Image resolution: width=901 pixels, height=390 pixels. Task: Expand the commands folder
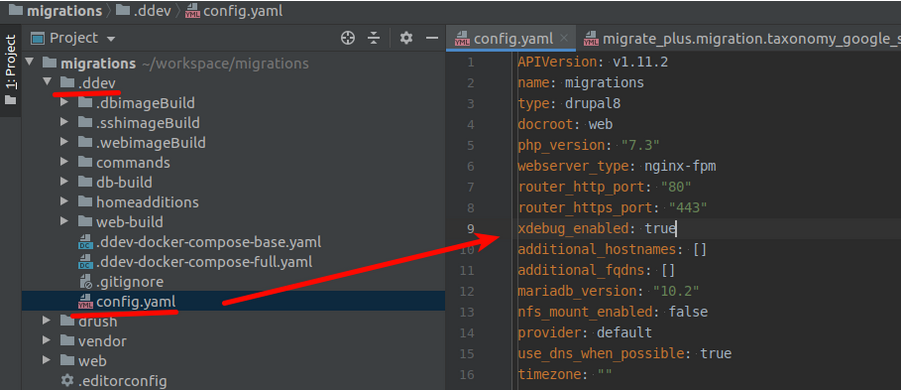(64, 163)
